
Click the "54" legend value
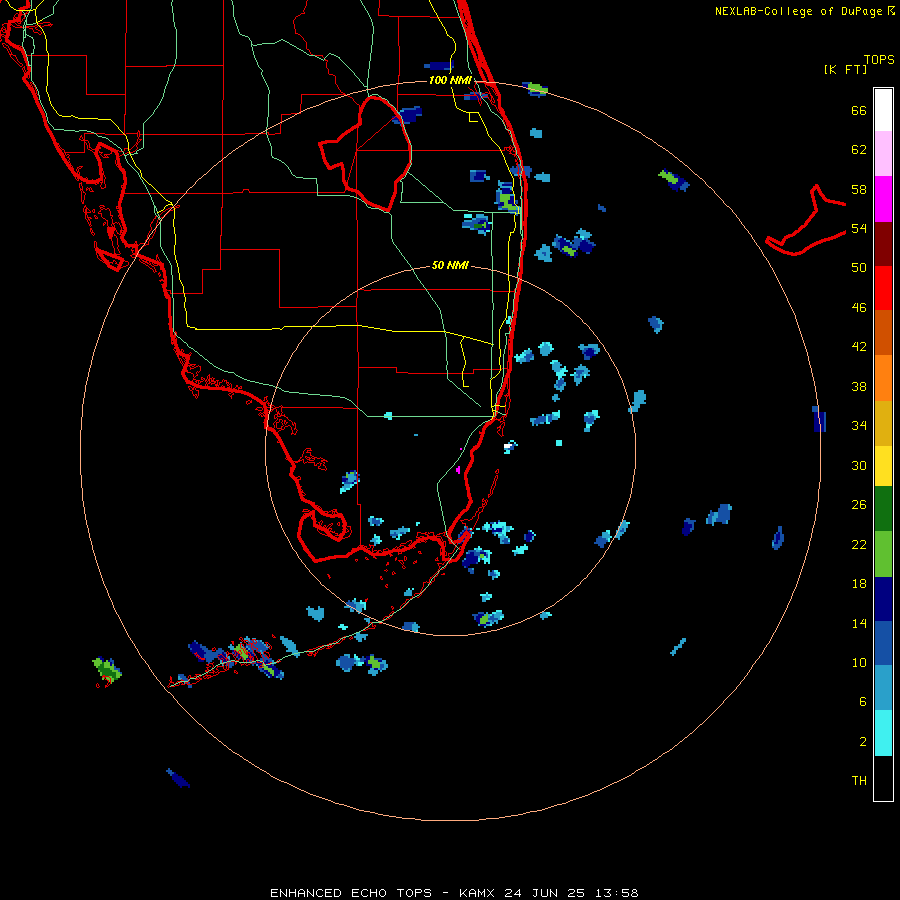coord(859,228)
